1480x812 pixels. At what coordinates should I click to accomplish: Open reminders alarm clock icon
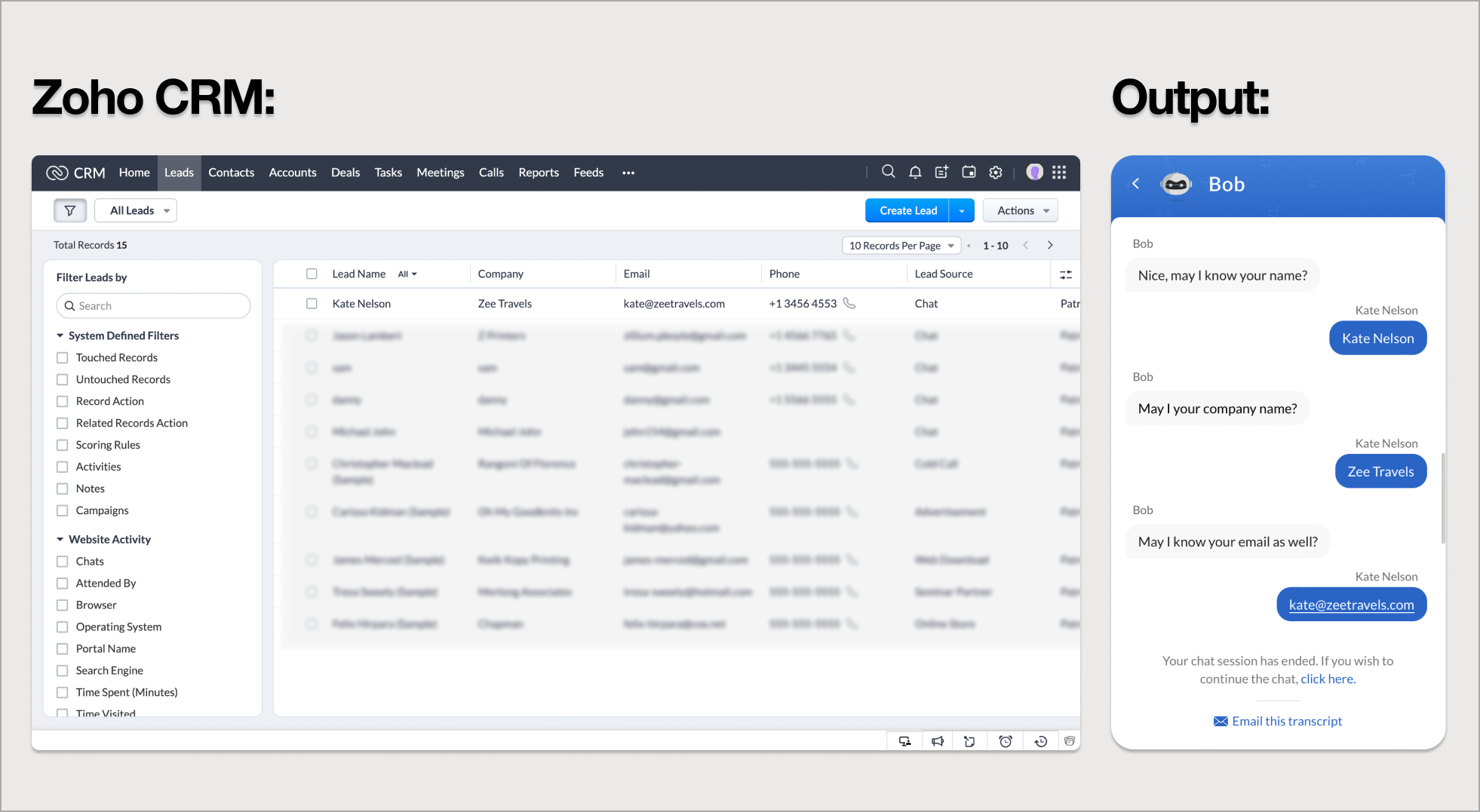click(x=1006, y=741)
